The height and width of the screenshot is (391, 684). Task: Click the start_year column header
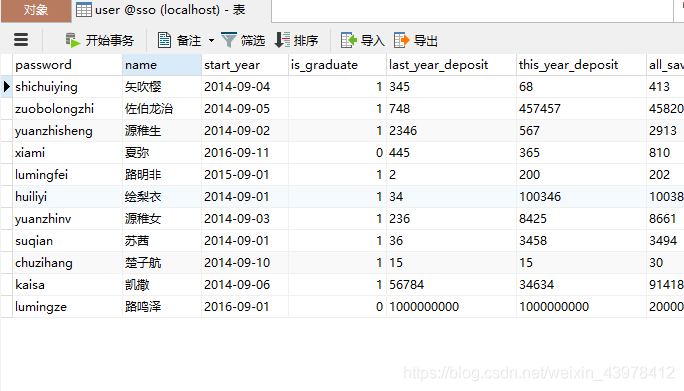pyautogui.click(x=245, y=65)
